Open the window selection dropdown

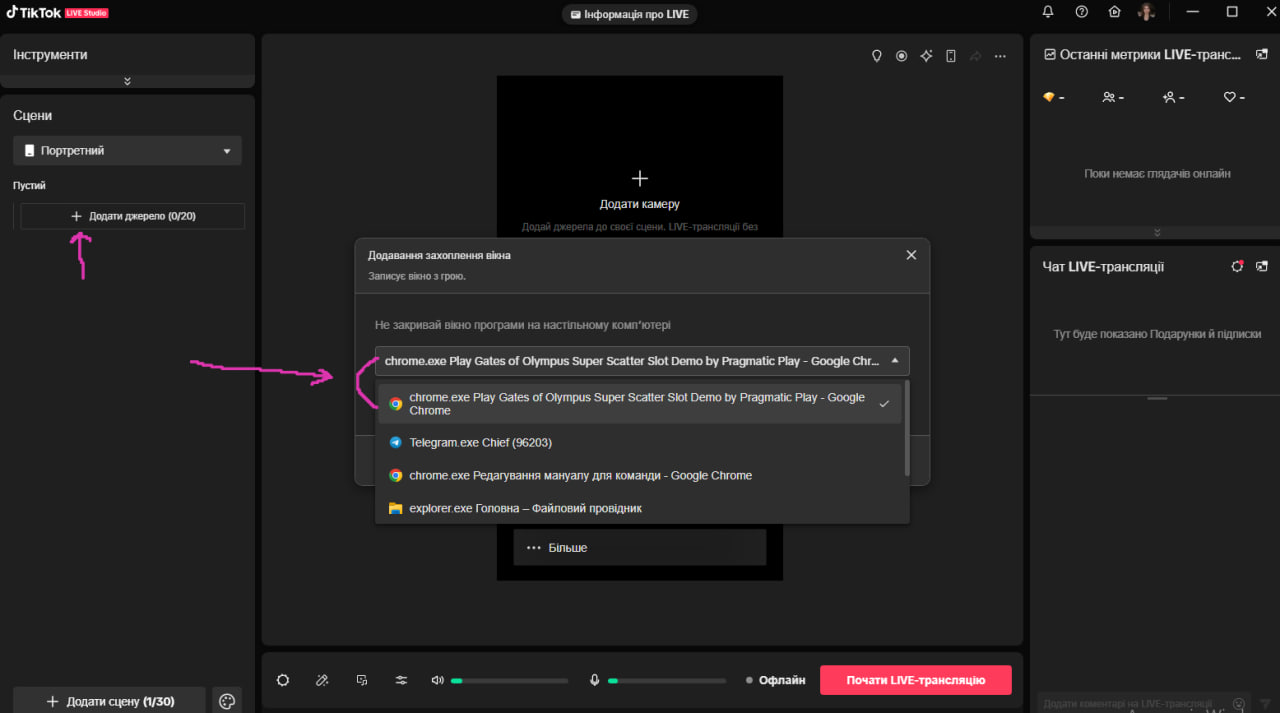(x=642, y=361)
